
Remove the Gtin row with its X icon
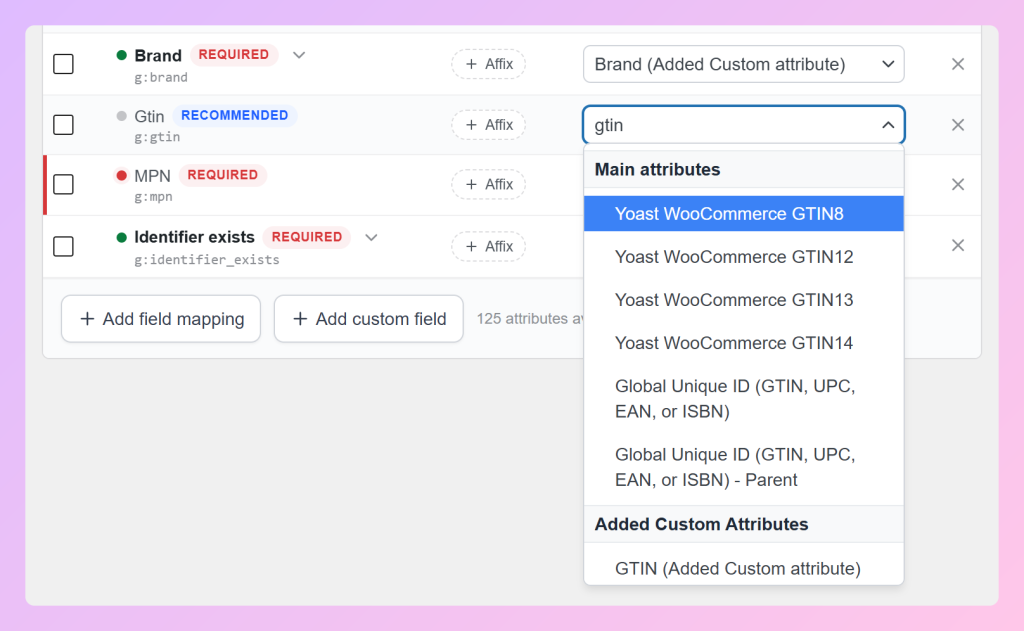coord(957,125)
